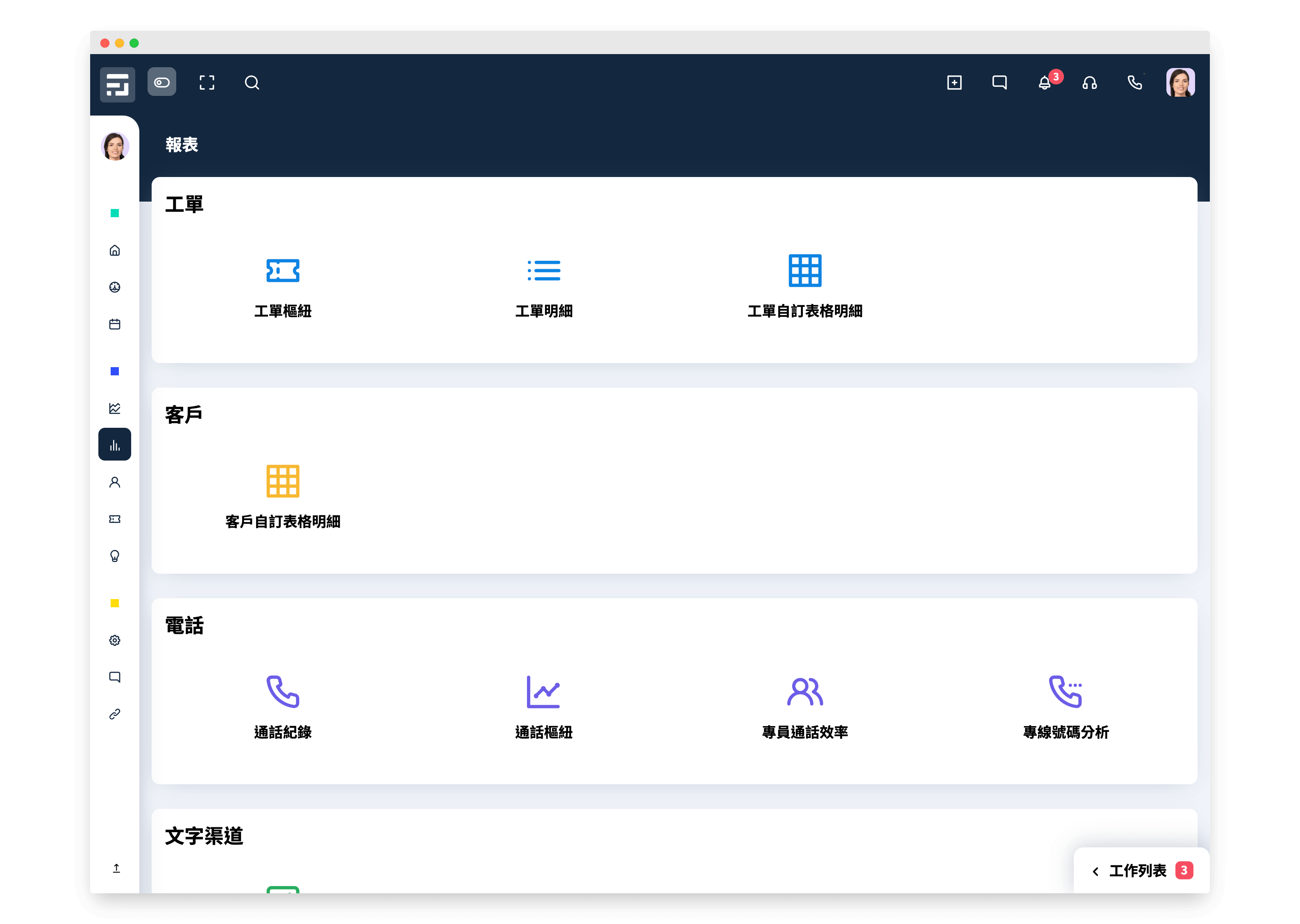This screenshot has height=924, width=1300.
Task: Click the 通話樞紐 label
Action: [544, 732]
